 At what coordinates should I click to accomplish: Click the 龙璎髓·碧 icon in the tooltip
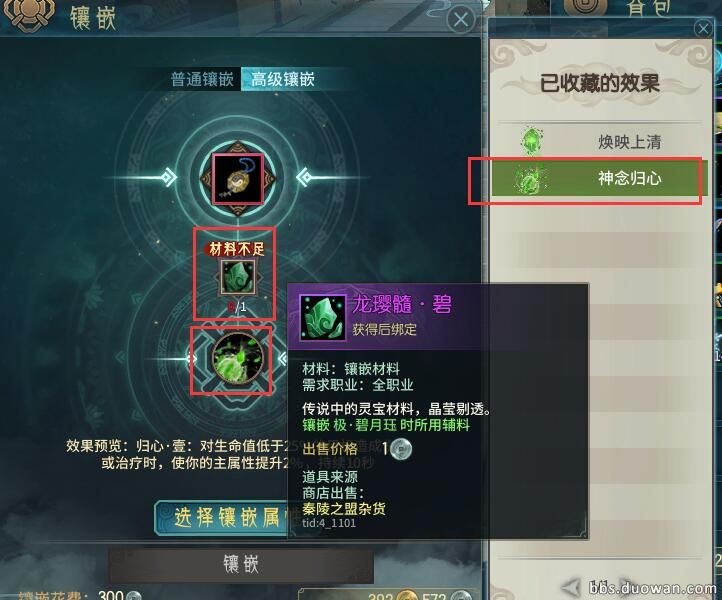tap(322, 318)
